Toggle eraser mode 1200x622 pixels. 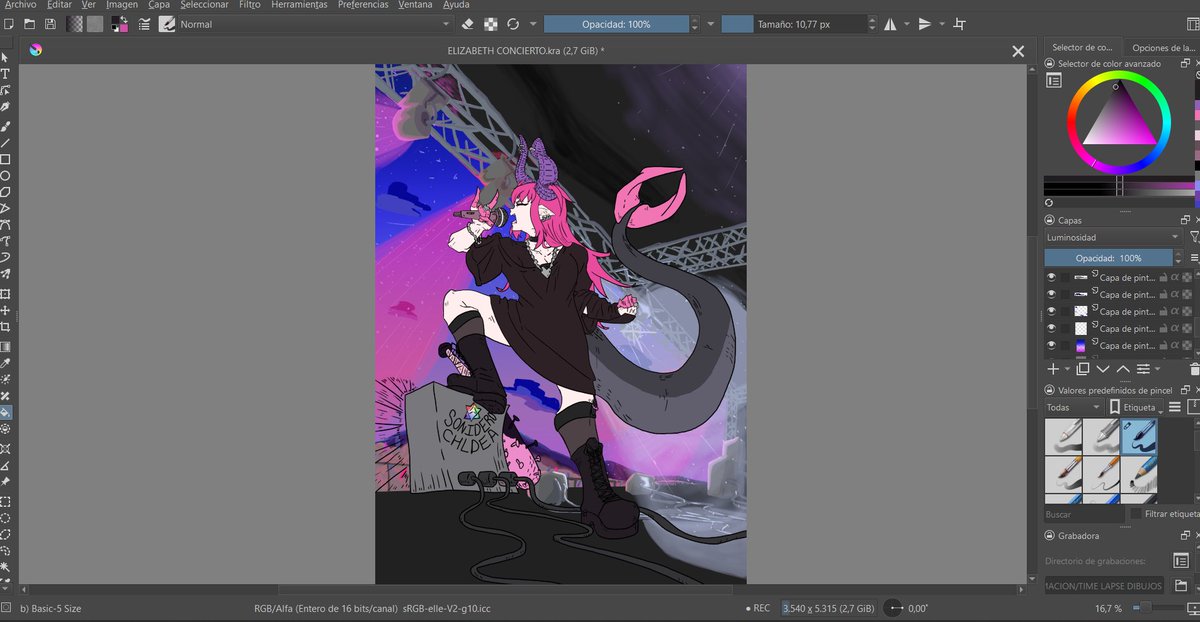470,24
